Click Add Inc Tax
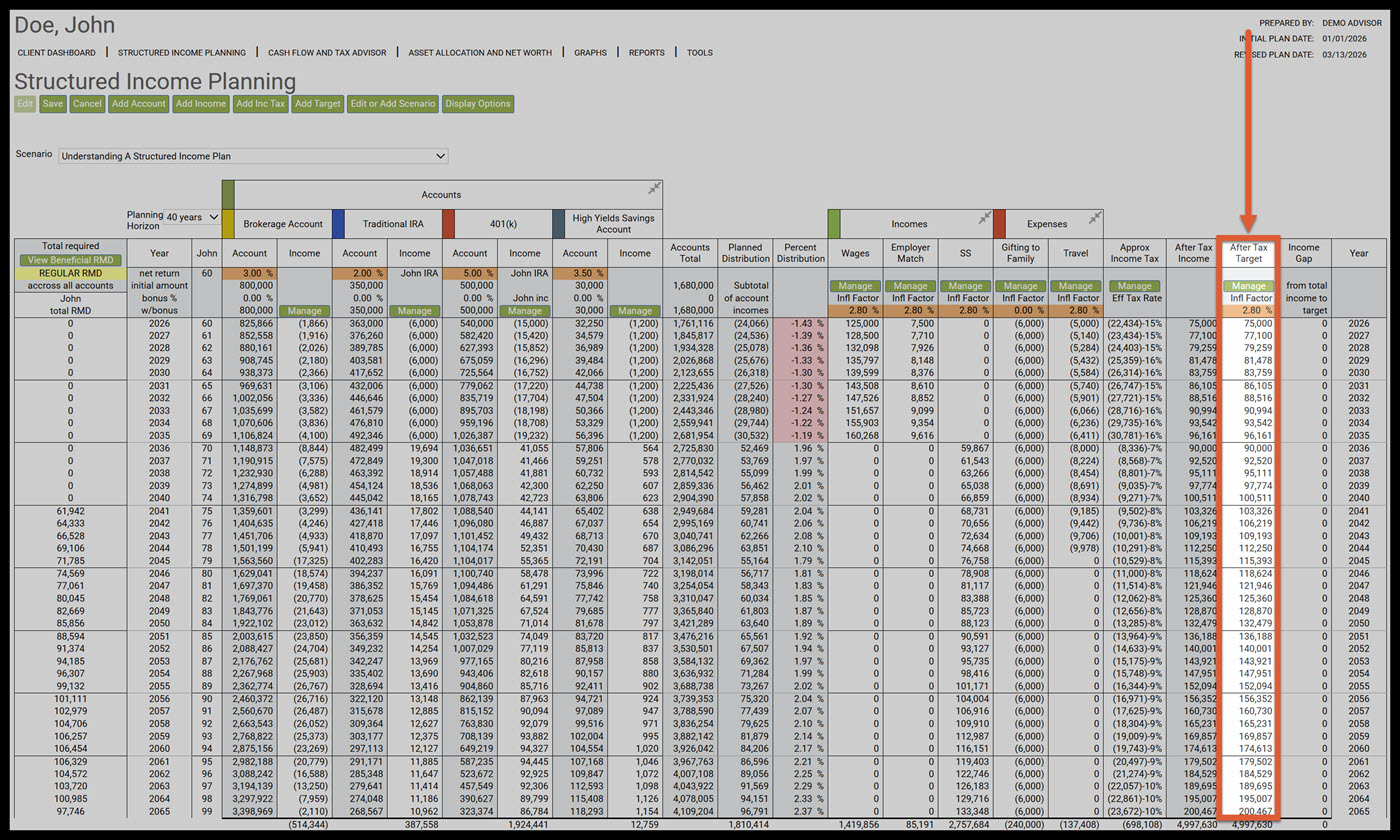Screen dimensions: 1400x840 pyautogui.click(x=261, y=103)
